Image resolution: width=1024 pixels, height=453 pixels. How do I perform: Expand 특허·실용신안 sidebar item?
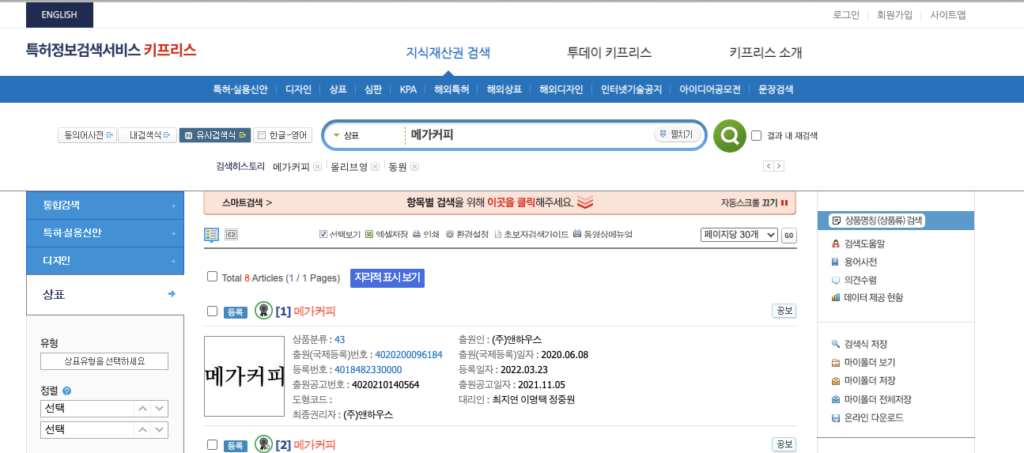[x=104, y=233]
